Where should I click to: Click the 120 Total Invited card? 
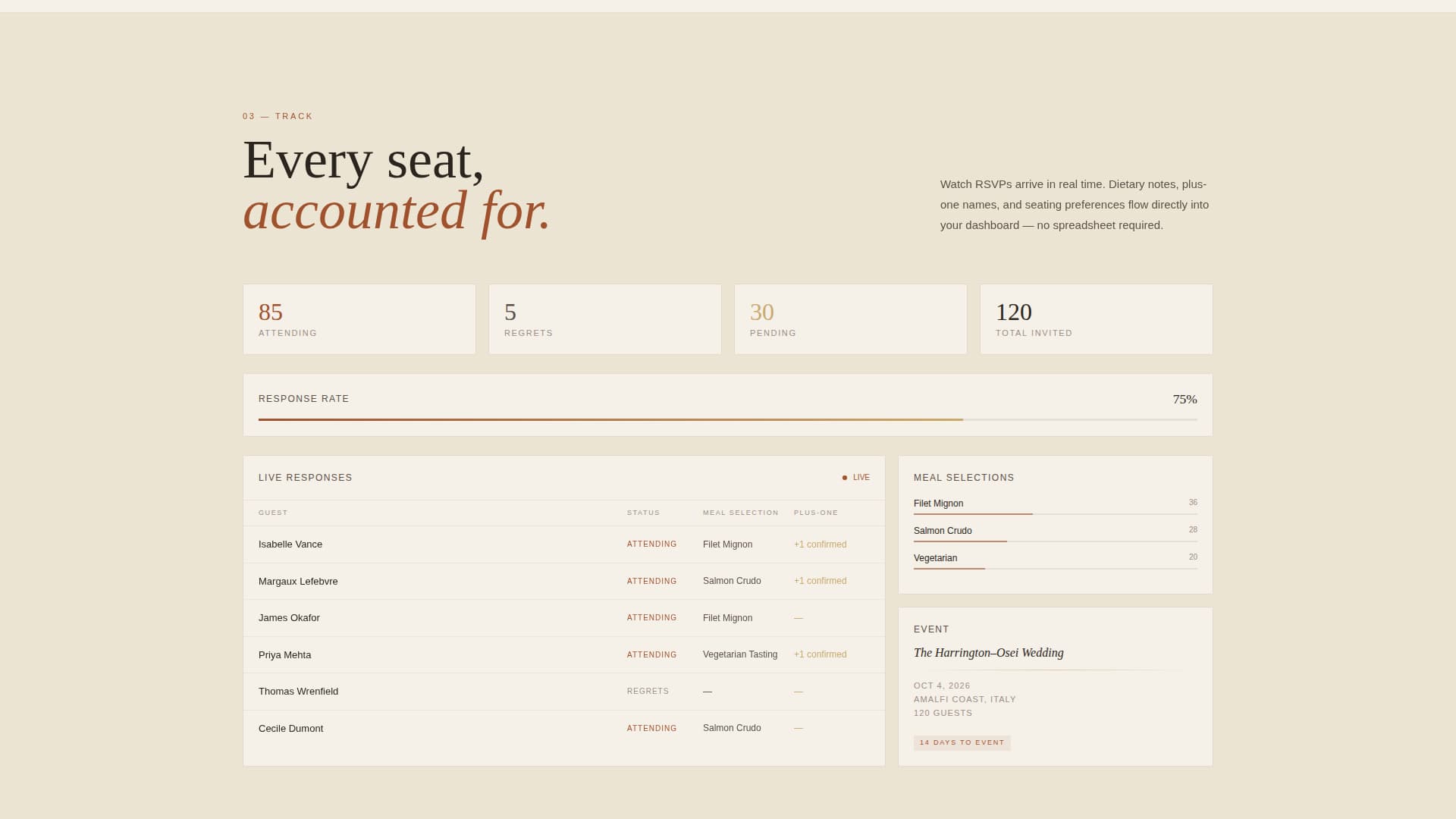[1096, 318]
